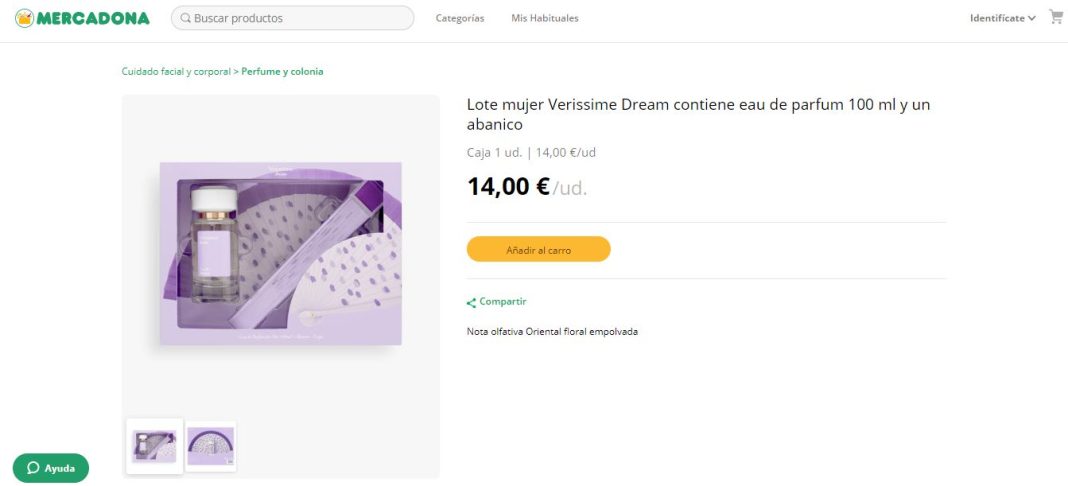The height and width of the screenshot is (486, 1068).
Task: Click the Mercadona logo
Action: 82,18
